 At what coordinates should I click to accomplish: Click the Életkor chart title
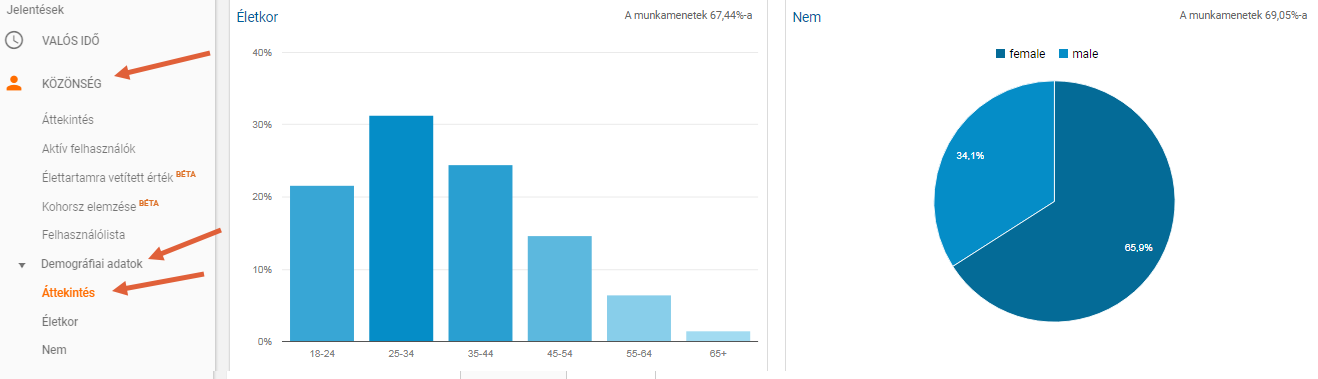click(257, 17)
